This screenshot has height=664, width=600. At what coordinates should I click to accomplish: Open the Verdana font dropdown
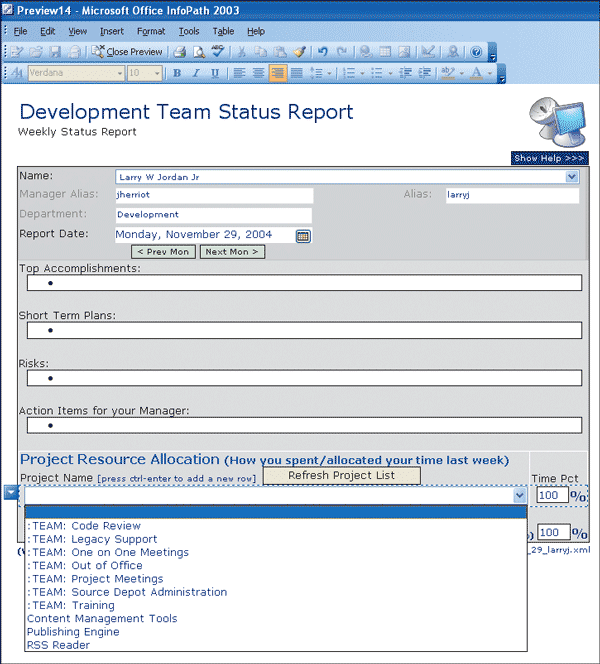(120, 73)
